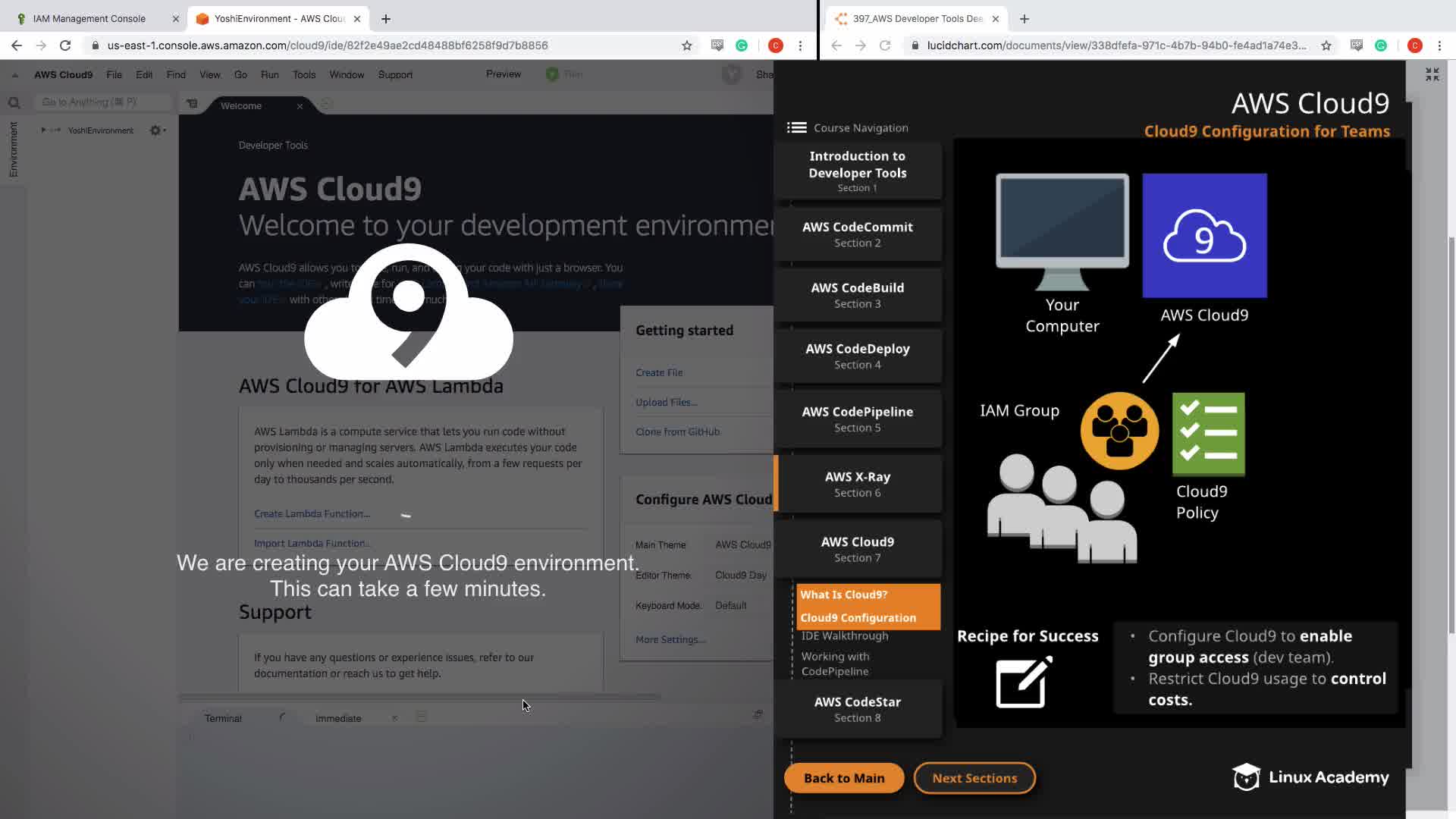Bookmark the Cloud9 page with star icon
The image size is (1456, 819).
(687, 45)
